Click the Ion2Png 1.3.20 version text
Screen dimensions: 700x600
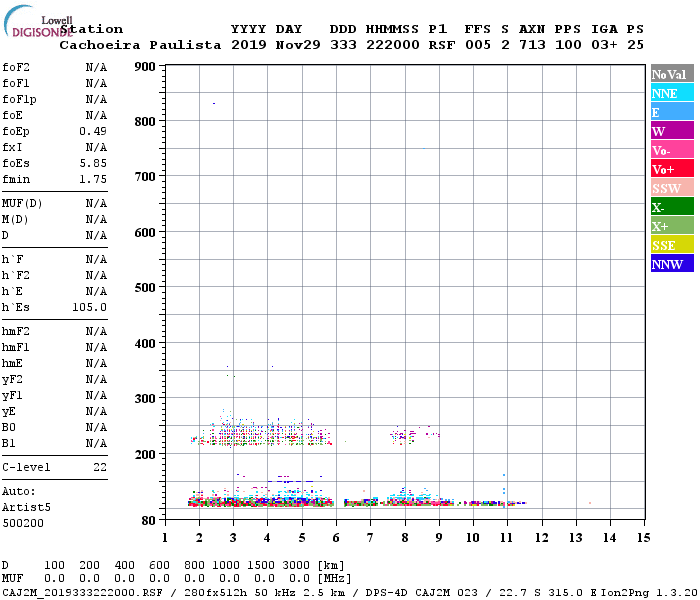click(650, 593)
